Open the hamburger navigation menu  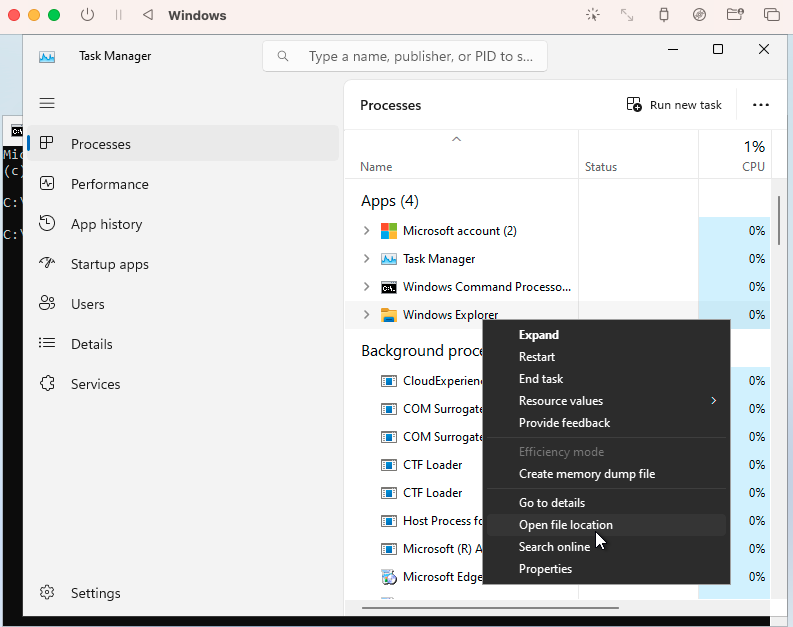coord(47,103)
